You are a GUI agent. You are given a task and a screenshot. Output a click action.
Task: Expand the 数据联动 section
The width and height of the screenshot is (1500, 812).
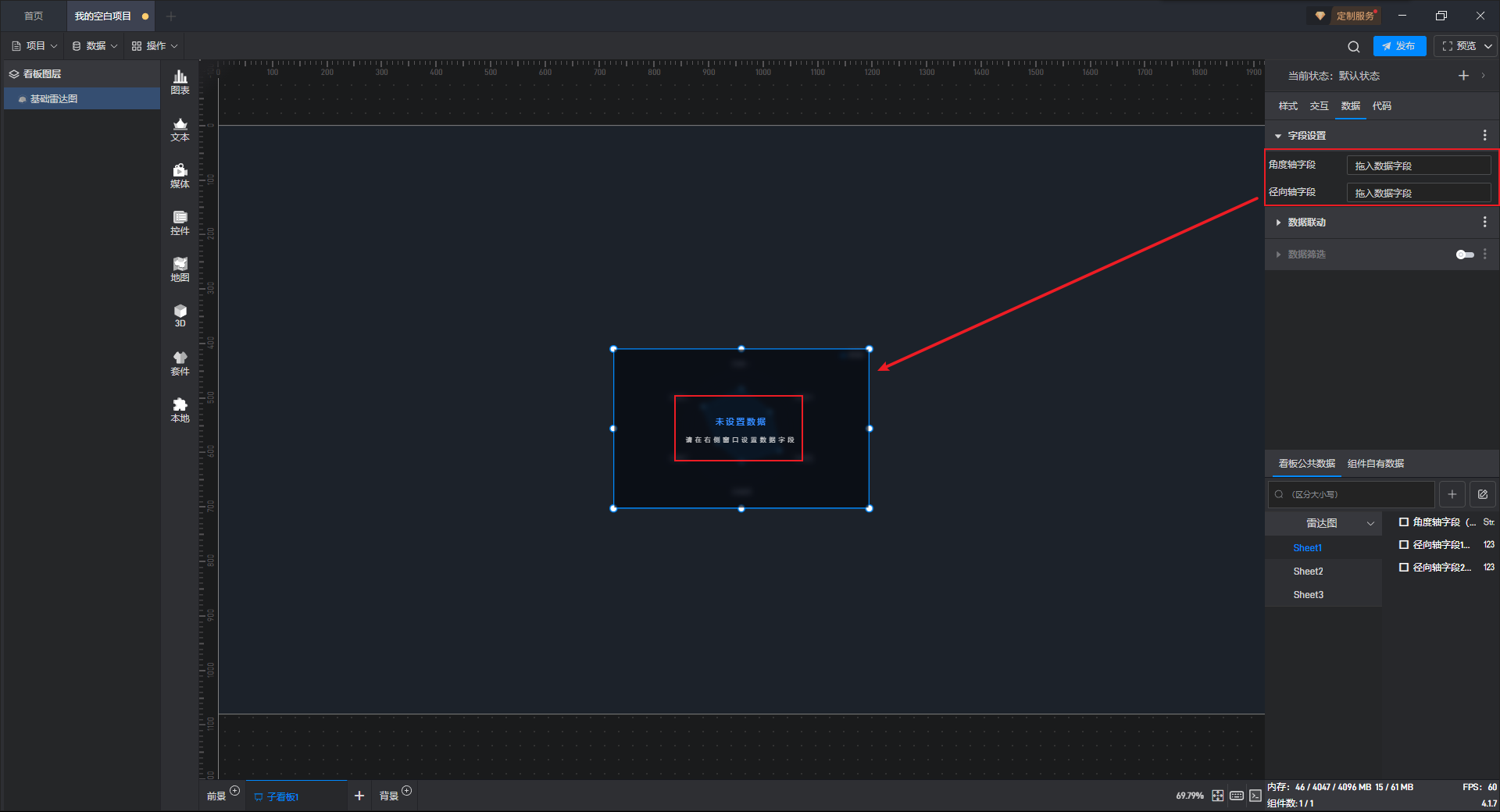pyautogui.click(x=1278, y=223)
